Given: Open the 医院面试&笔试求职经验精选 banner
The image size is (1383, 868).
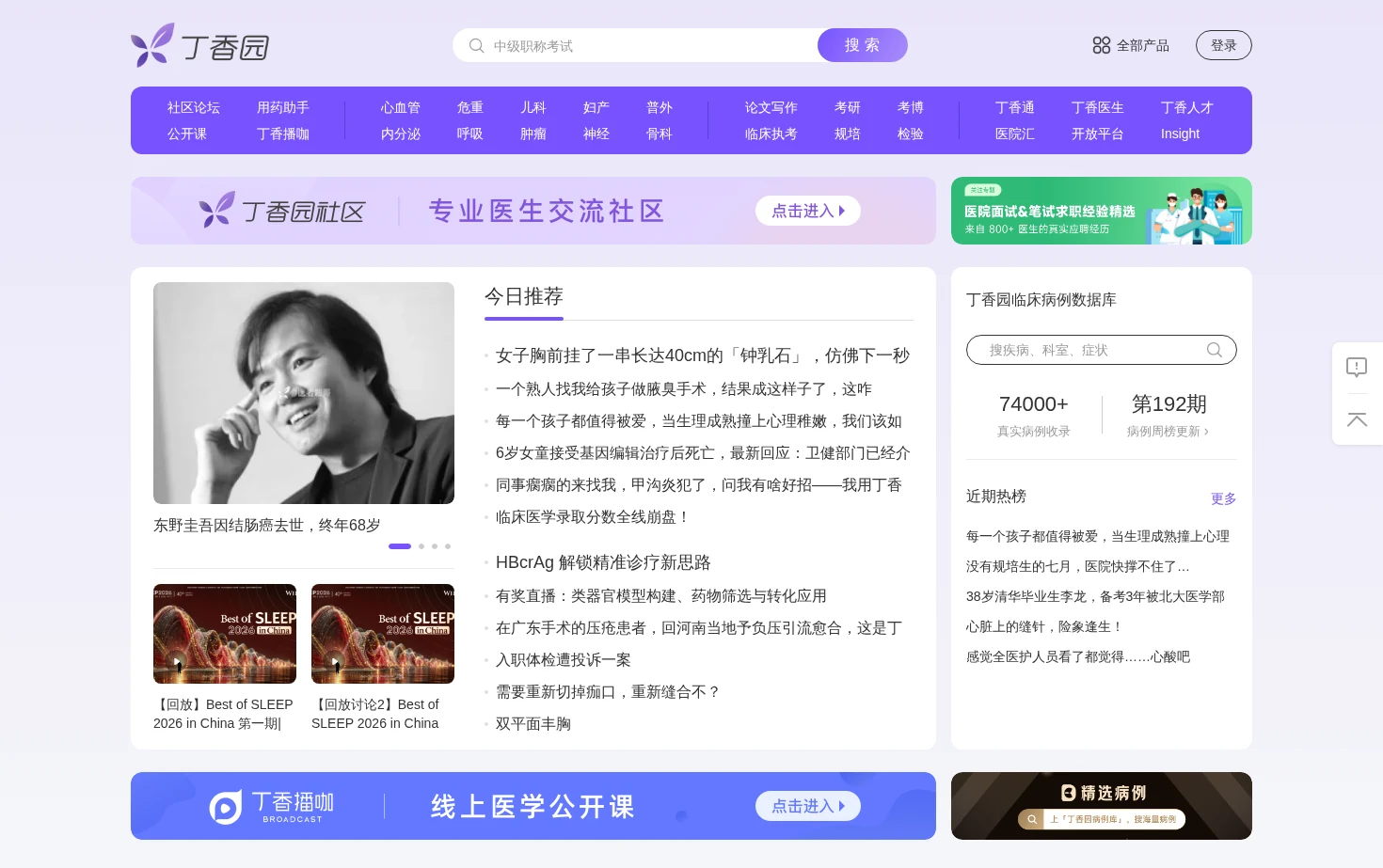Looking at the screenshot, I should 1102,211.
